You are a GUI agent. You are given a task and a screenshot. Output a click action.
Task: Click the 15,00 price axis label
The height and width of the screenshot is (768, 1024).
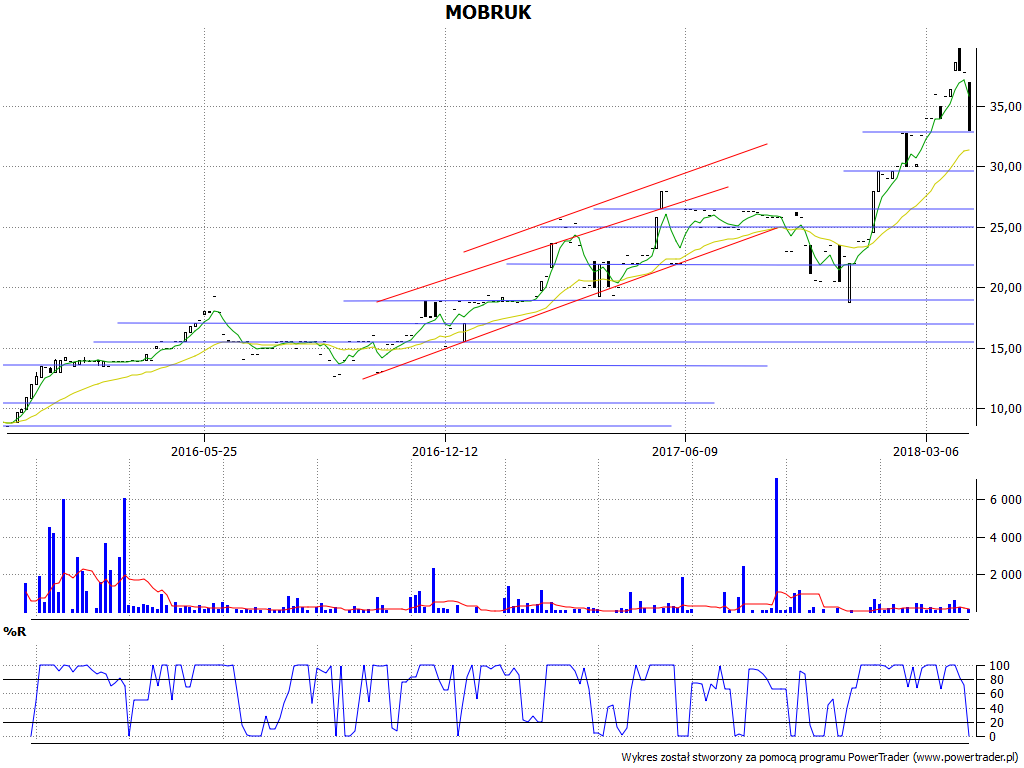[x=1005, y=348]
